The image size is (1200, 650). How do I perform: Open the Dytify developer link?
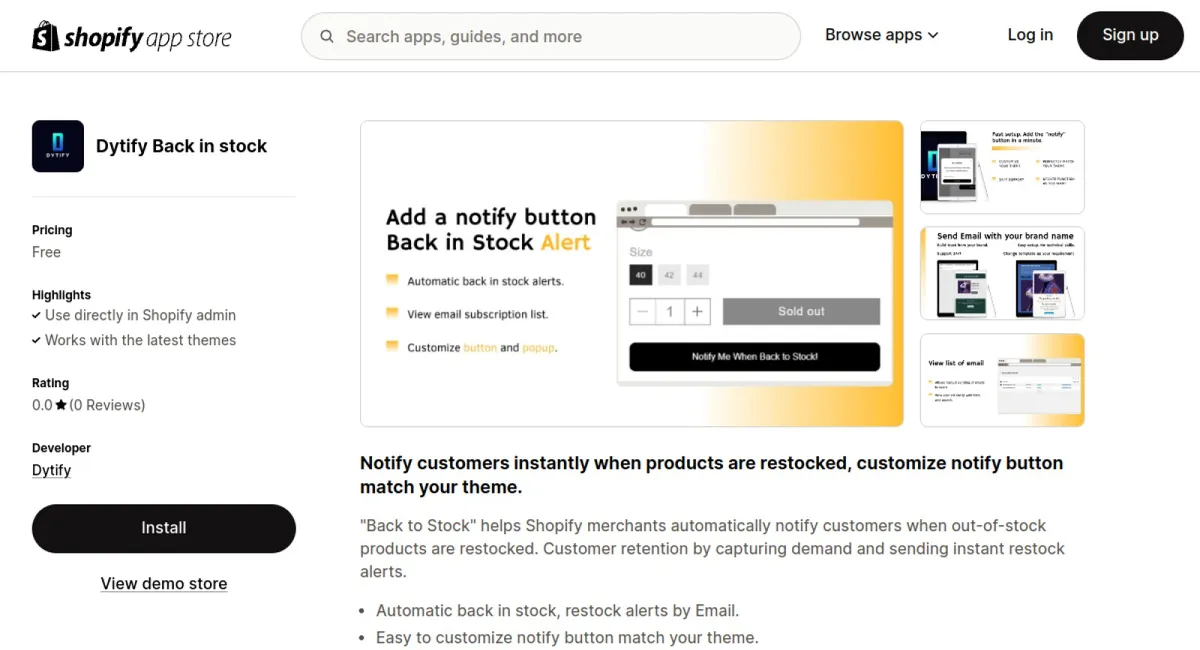pyautogui.click(x=51, y=470)
